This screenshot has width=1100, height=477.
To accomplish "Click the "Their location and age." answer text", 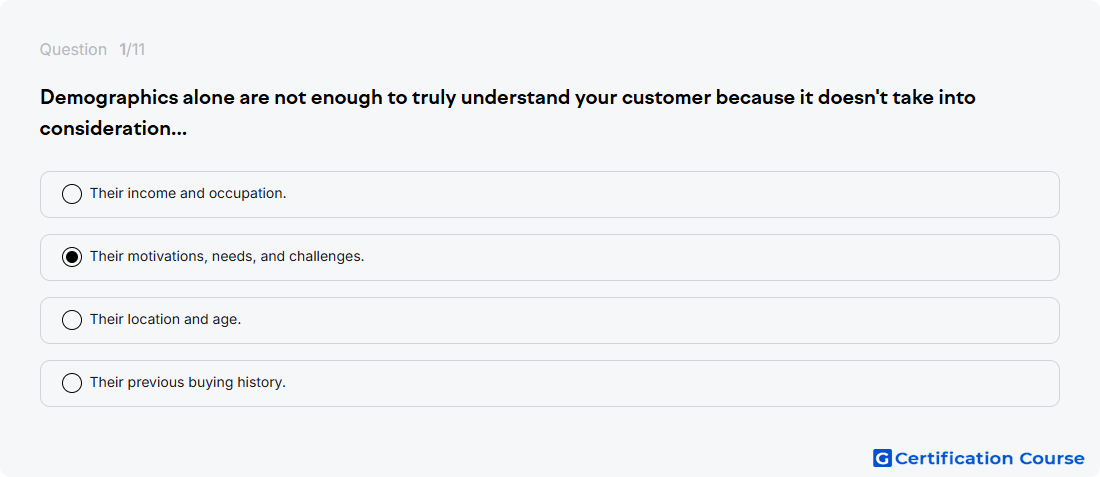I will click(166, 320).
